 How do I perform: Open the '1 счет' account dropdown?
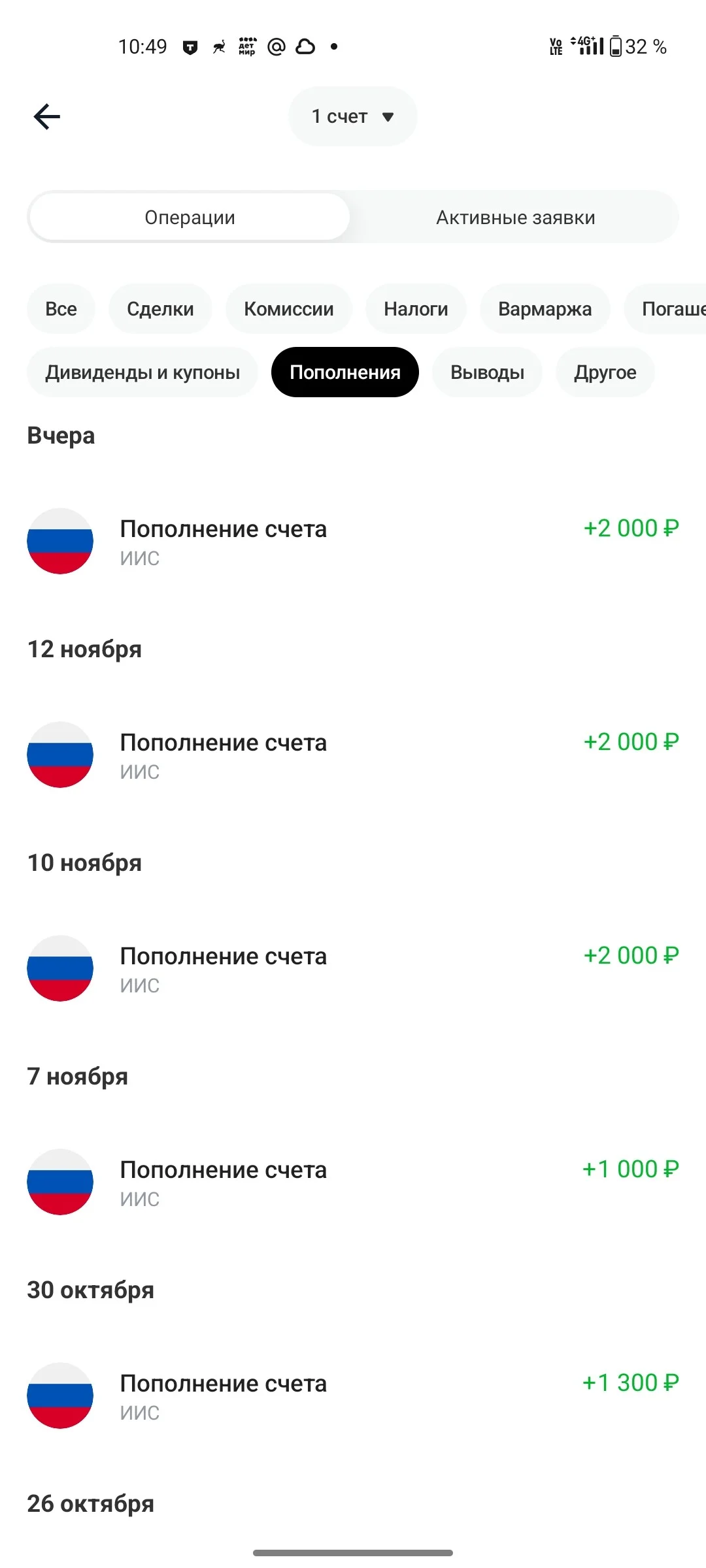pos(353,116)
